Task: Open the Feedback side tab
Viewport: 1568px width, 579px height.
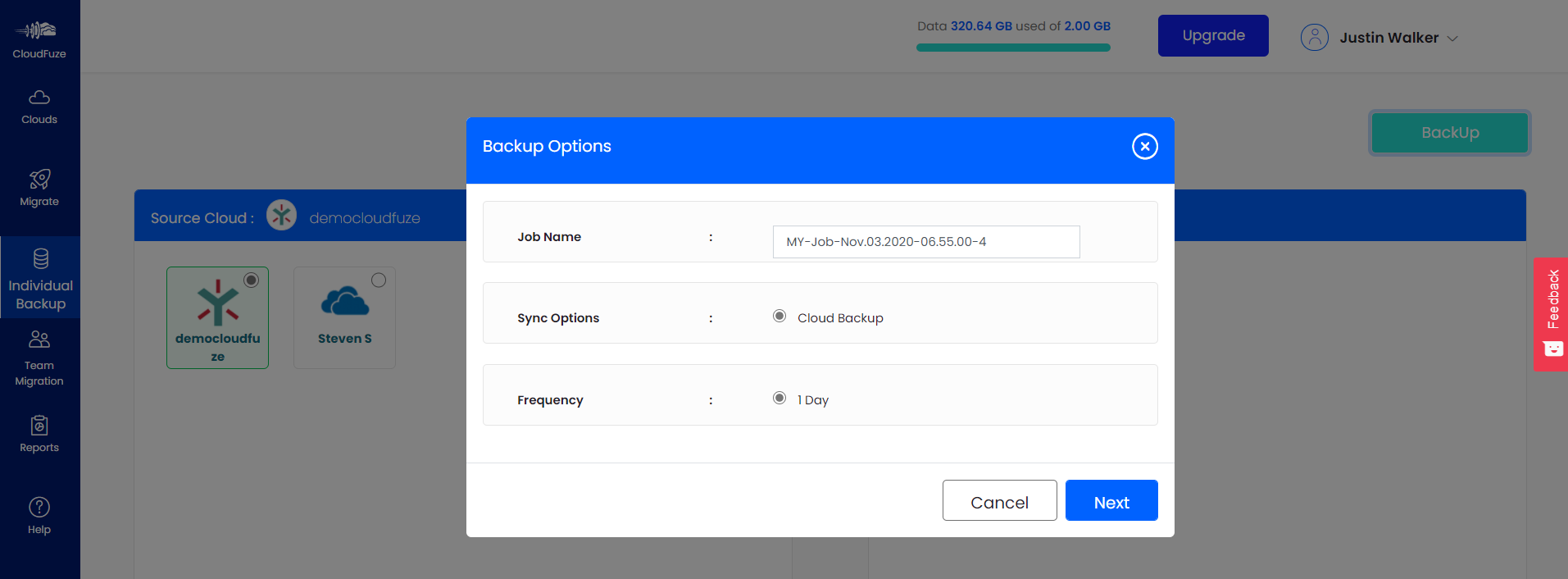Action: [1551, 314]
